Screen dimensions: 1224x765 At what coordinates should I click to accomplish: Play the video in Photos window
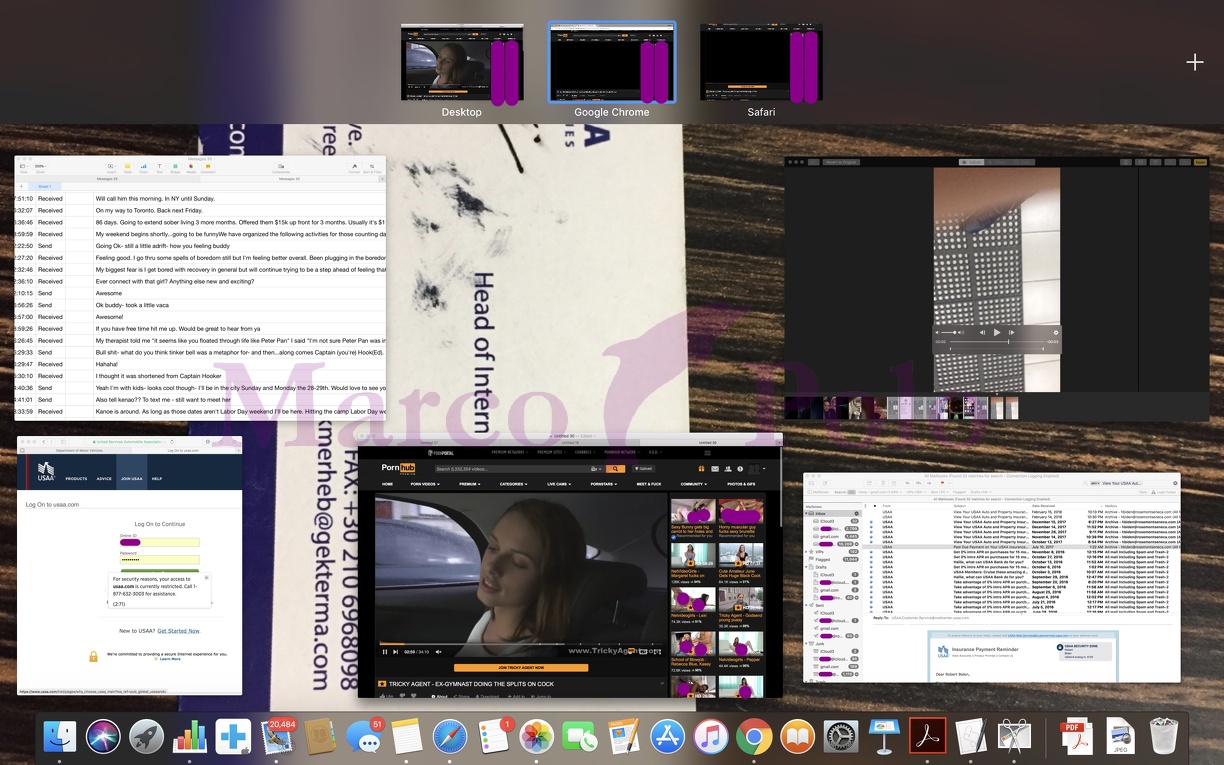point(997,332)
